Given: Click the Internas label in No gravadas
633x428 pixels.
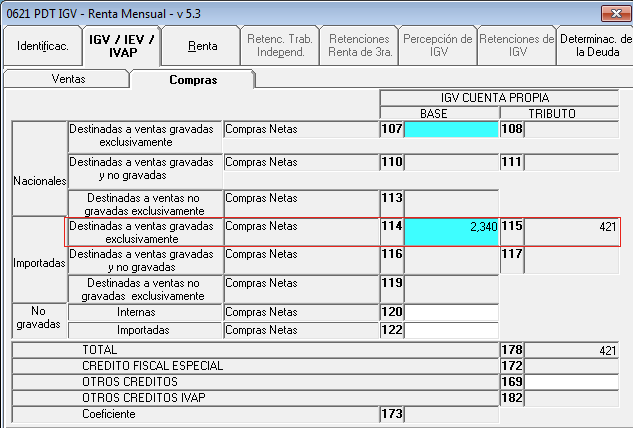Looking at the screenshot, I should coord(136,312).
